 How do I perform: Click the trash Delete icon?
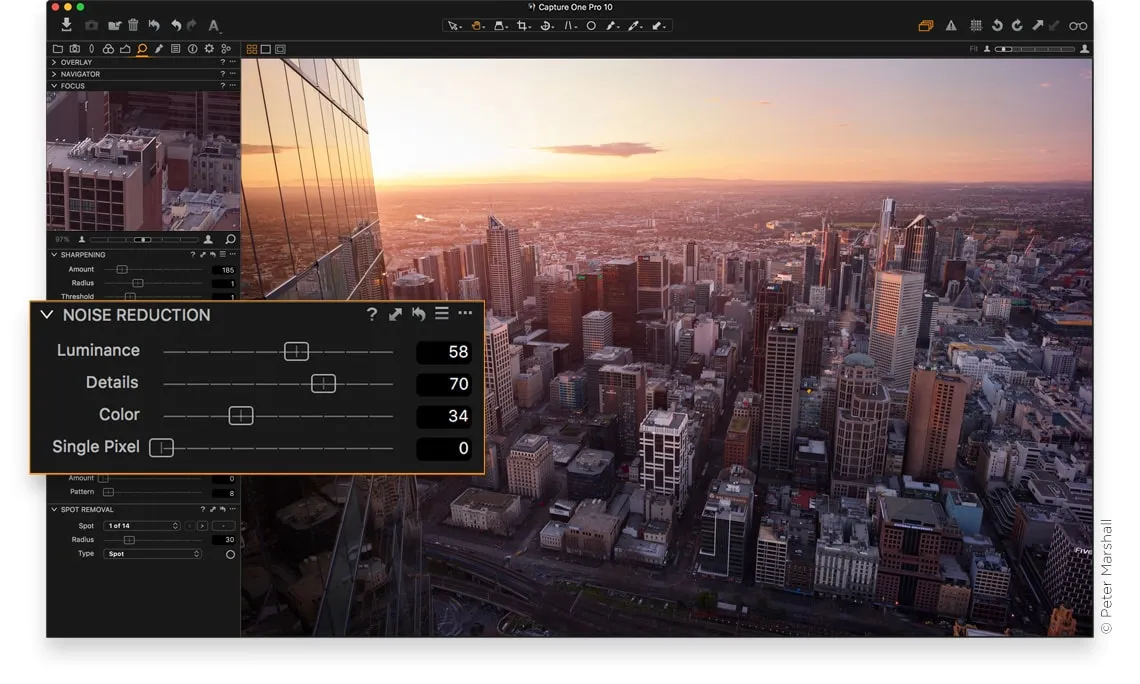[x=133, y=25]
